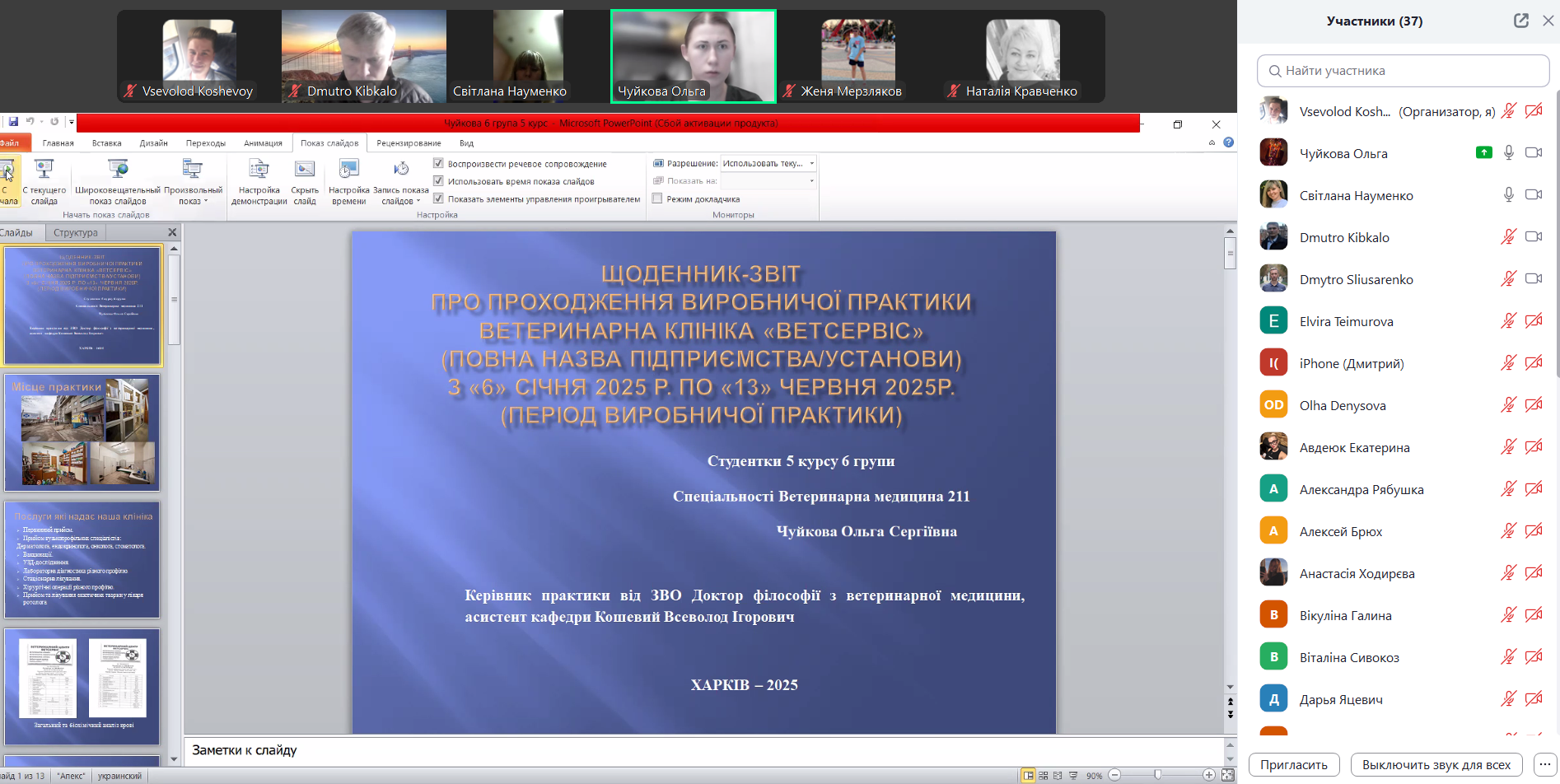Open undo history dropdown arrow

pyautogui.click(x=41, y=122)
